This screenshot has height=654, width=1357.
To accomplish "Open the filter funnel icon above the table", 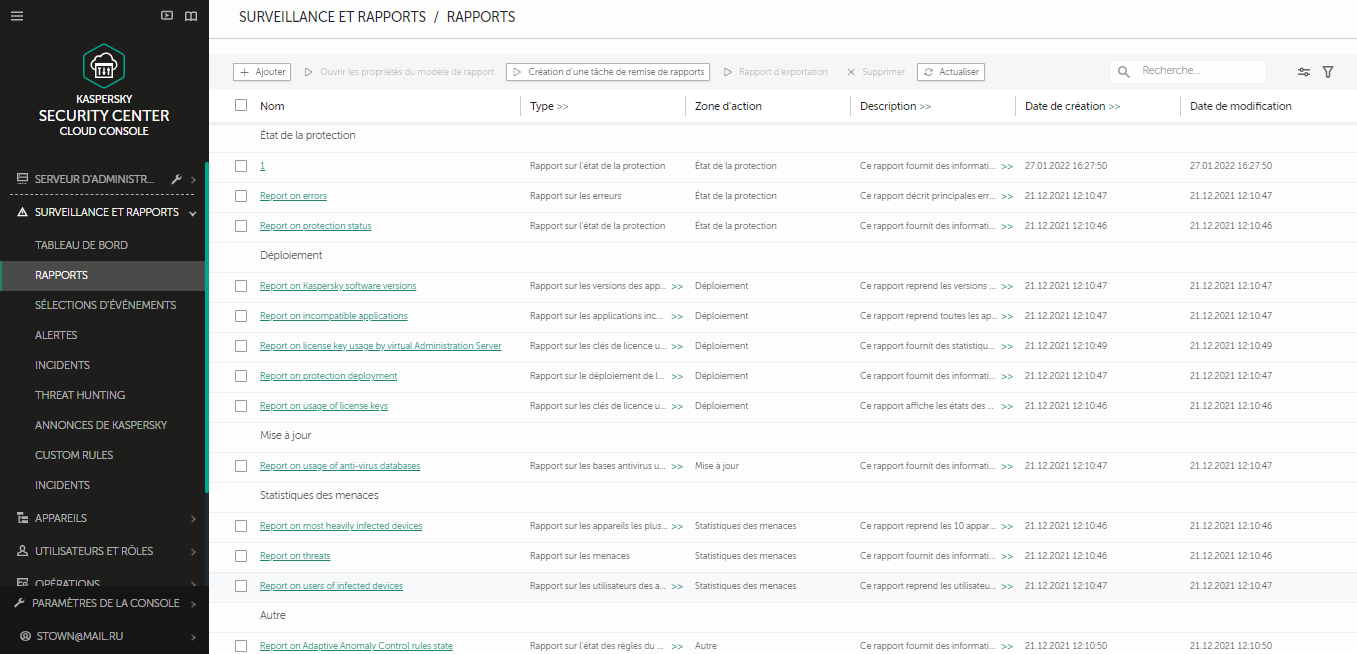I will click(x=1328, y=71).
